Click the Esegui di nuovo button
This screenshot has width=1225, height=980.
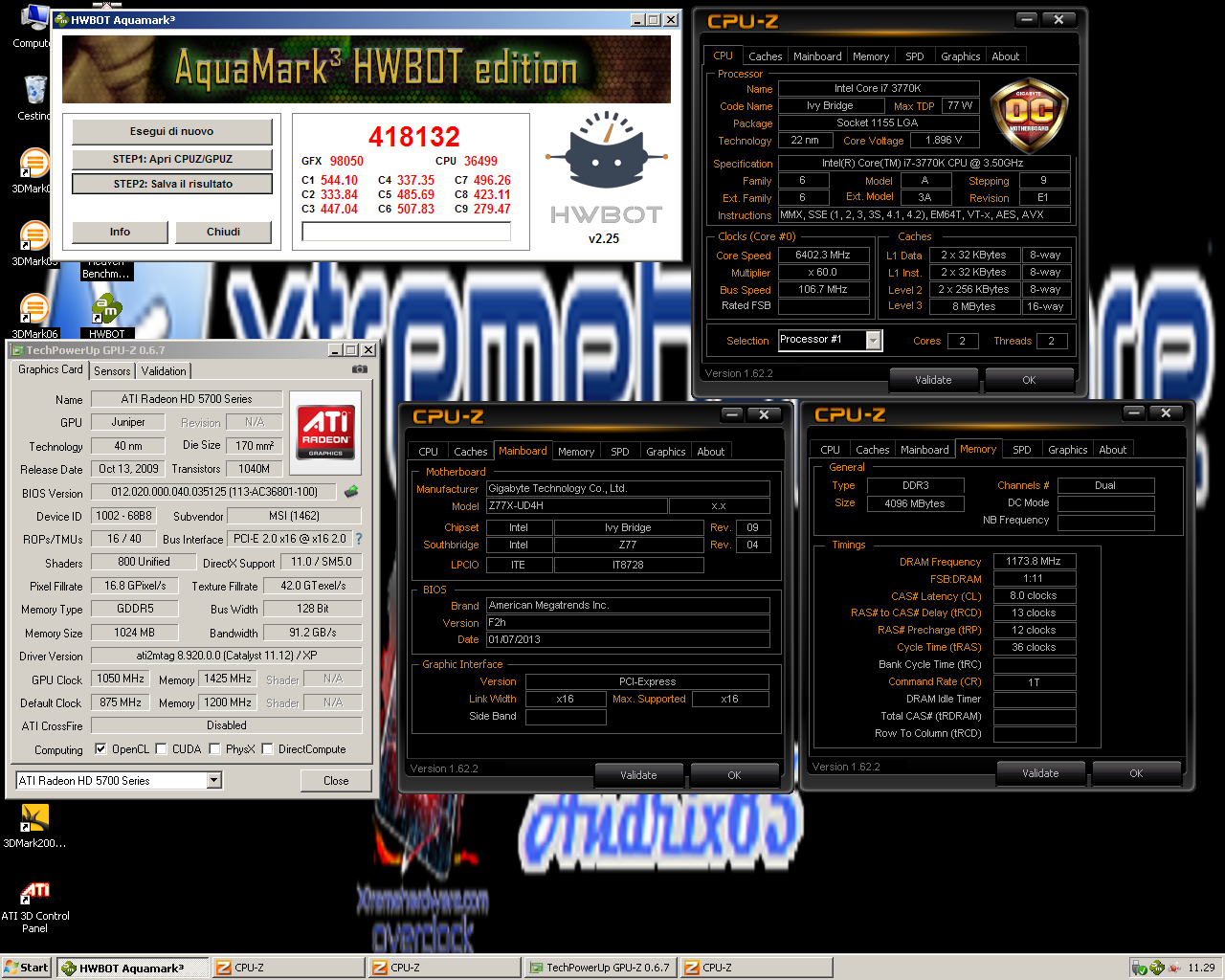coord(172,132)
